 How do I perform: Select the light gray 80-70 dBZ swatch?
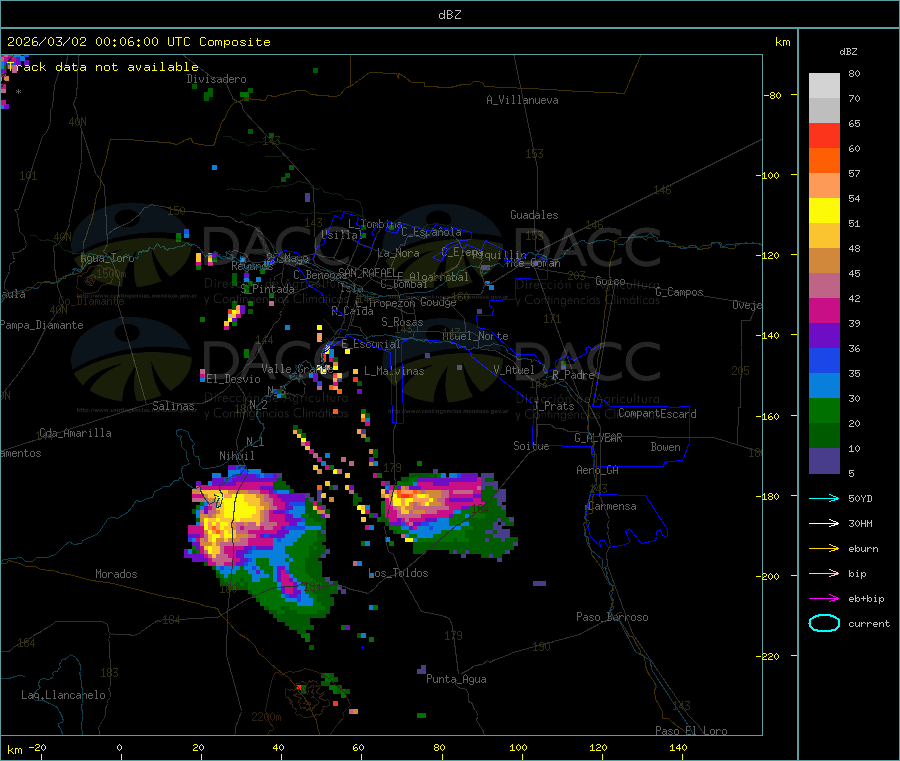point(824,86)
